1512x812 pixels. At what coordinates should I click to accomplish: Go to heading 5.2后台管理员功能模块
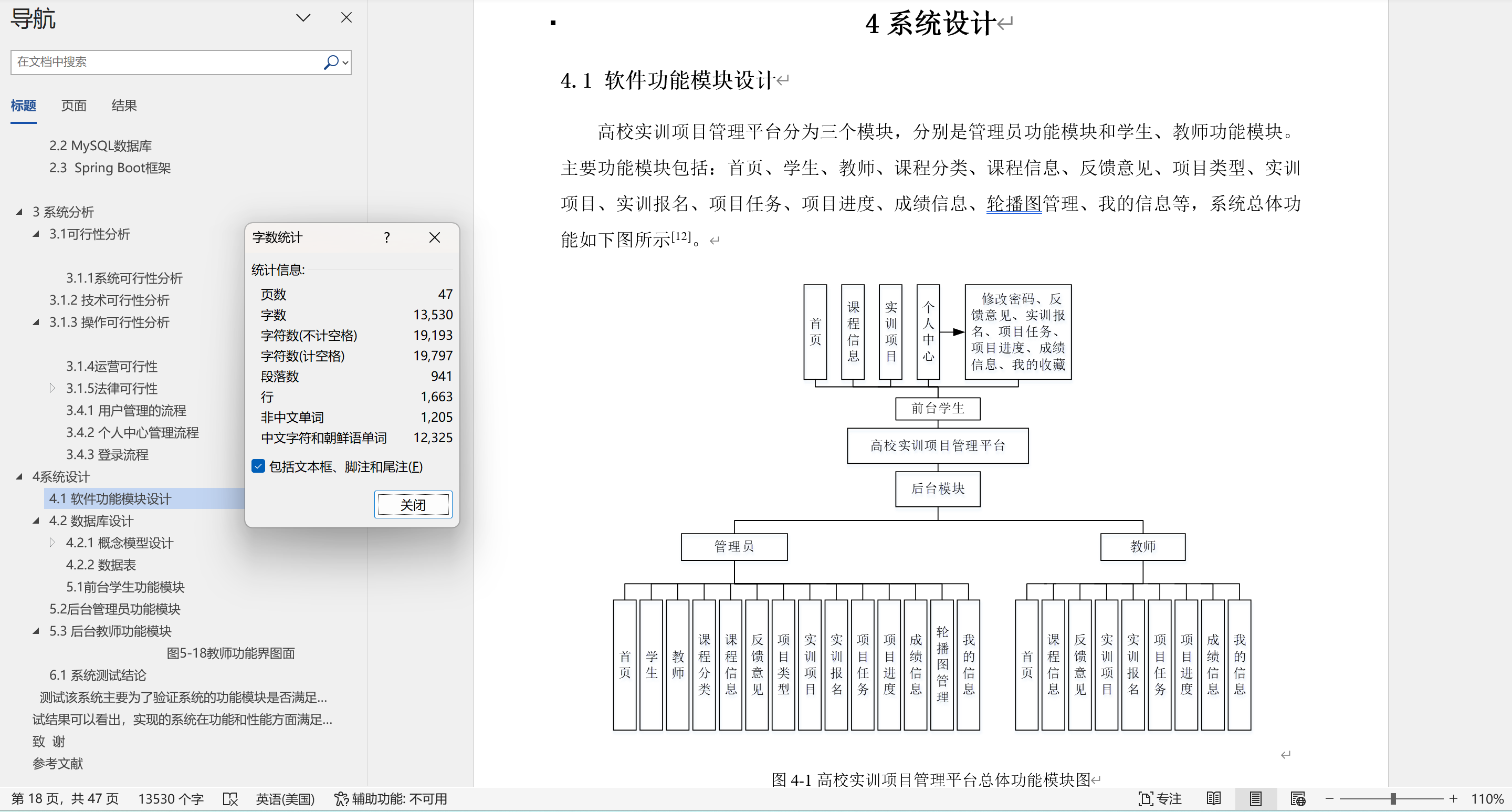[114, 609]
